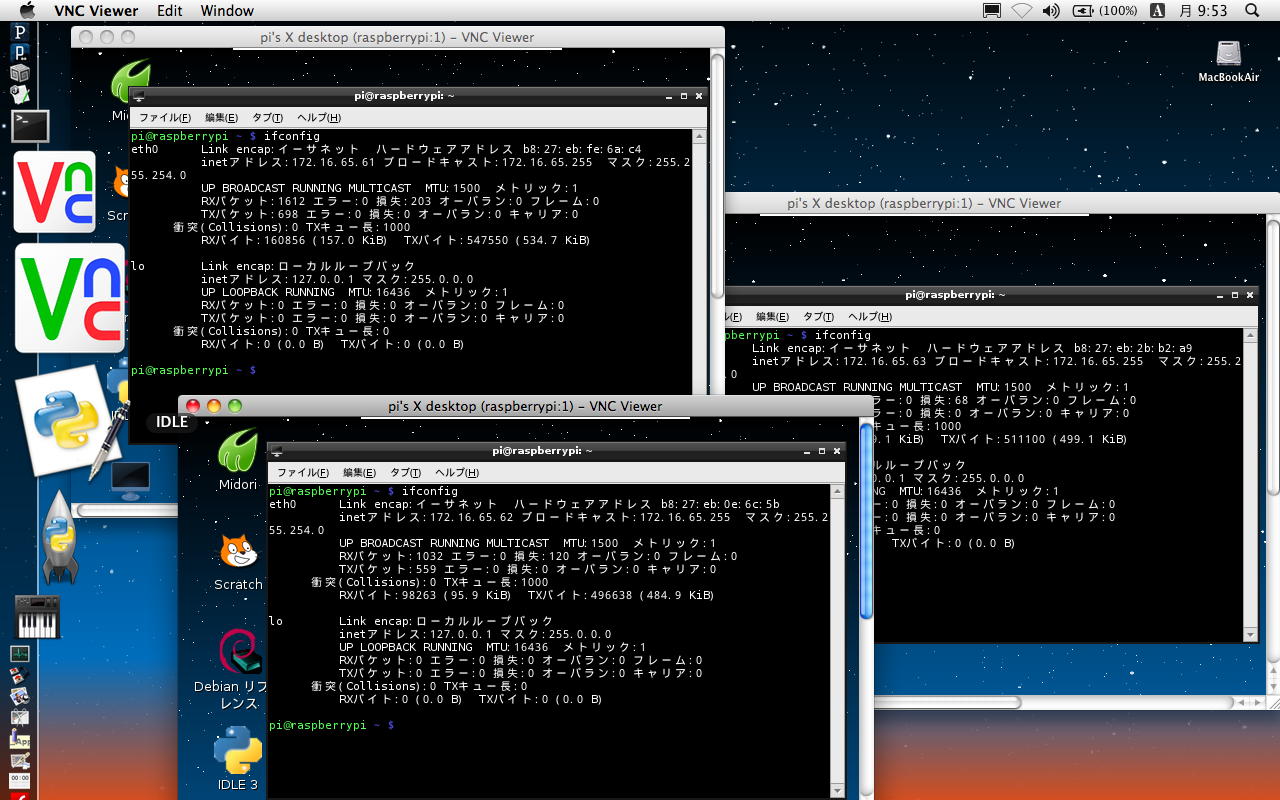
Task: Open 編集(E) menu in the 172.16.65.61 terminal
Action: point(221,118)
